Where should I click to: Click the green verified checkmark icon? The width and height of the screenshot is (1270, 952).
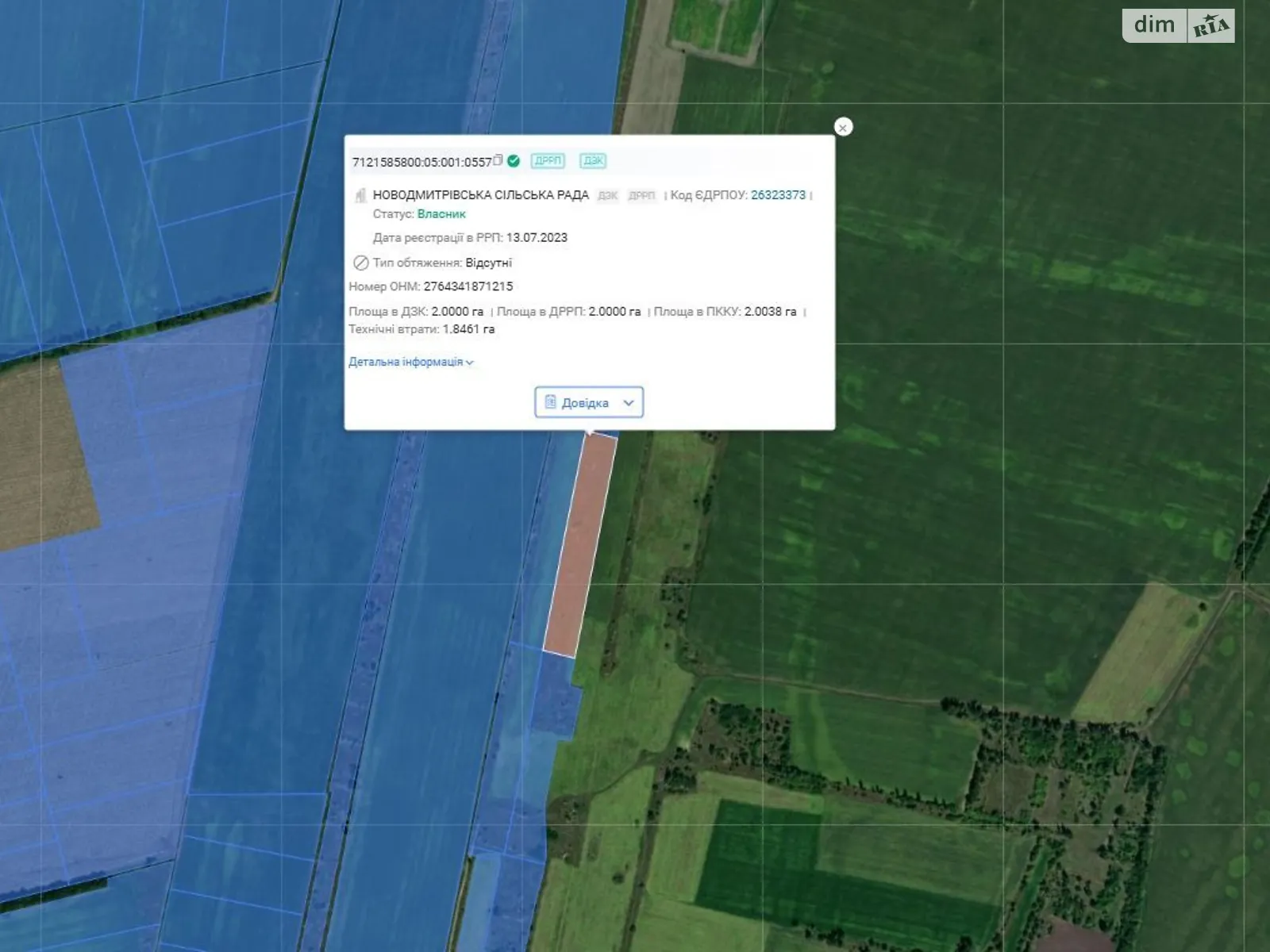pos(514,161)
